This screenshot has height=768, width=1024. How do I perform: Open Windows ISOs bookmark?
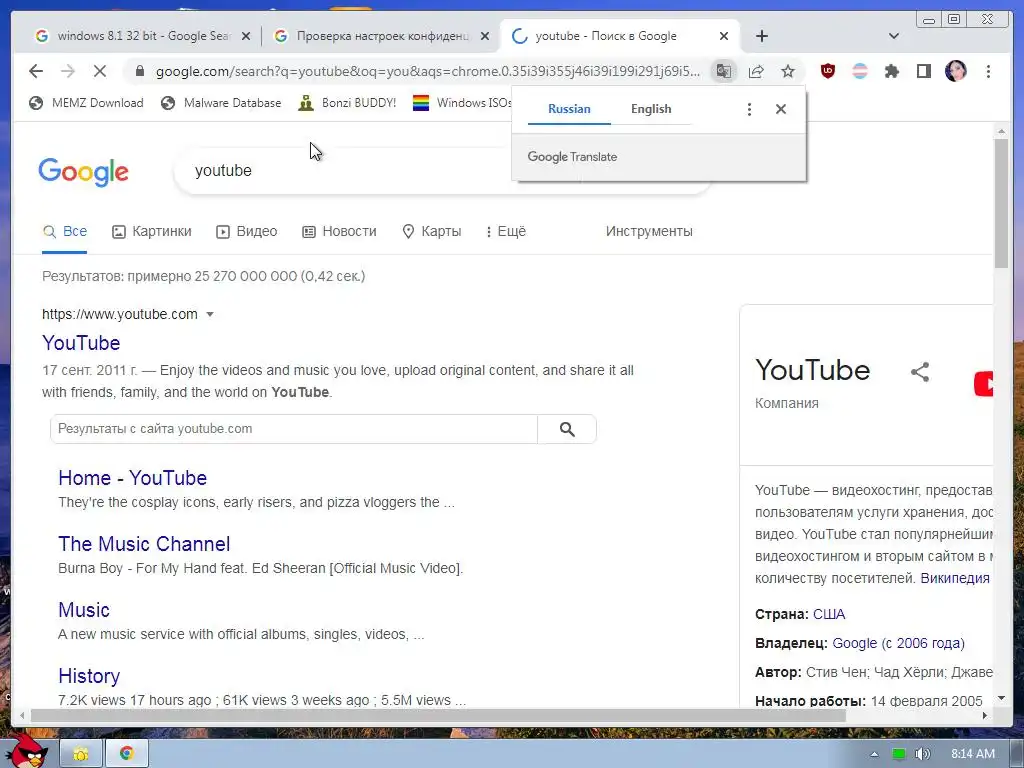(x=462, y=103)
